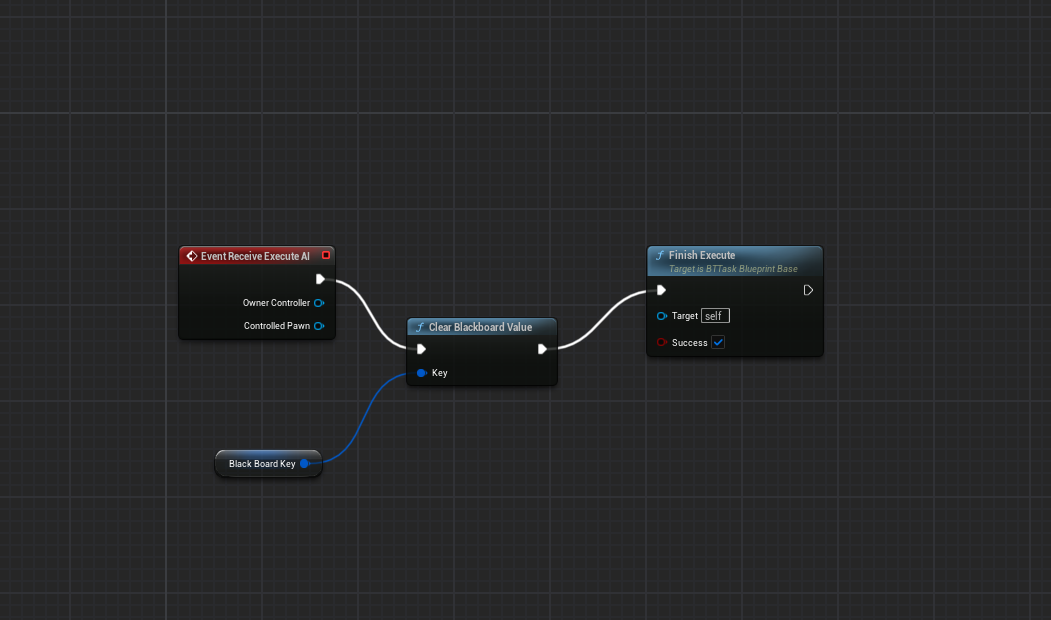Select the Black Board Key variable node
The height and width of the screenshot is (620, 1051).
tap(260, 464)
